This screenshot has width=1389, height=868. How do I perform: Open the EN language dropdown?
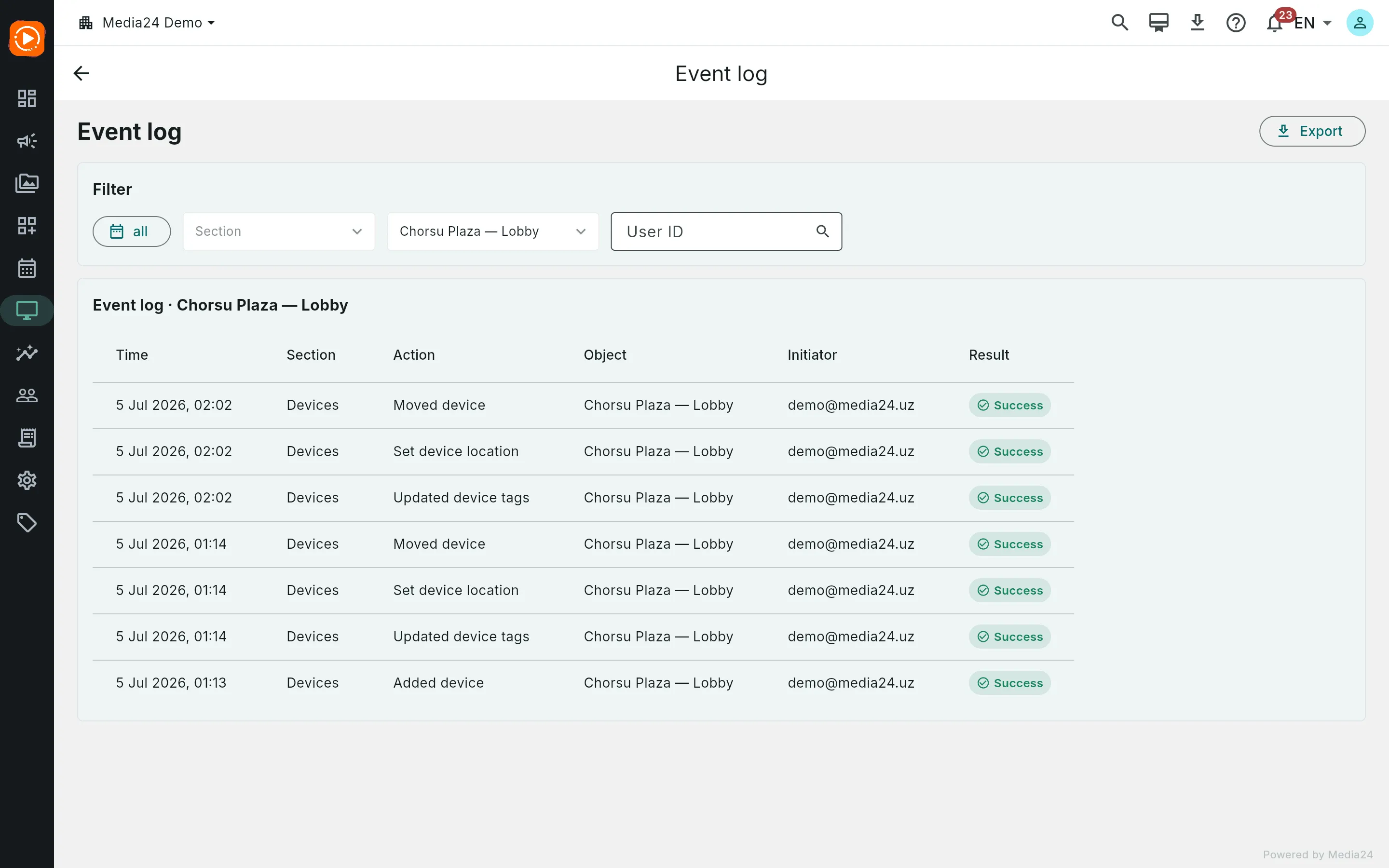point(1314,23)
